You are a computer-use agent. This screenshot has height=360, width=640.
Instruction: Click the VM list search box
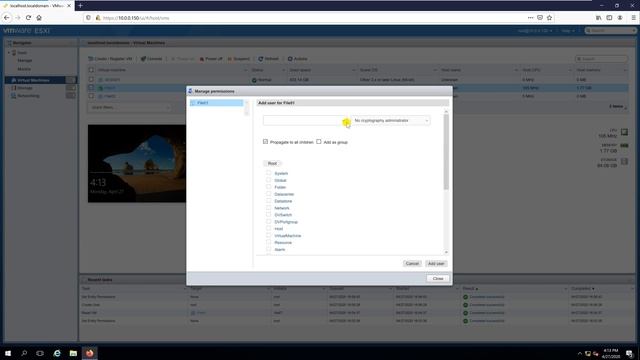tap(601, 59)
